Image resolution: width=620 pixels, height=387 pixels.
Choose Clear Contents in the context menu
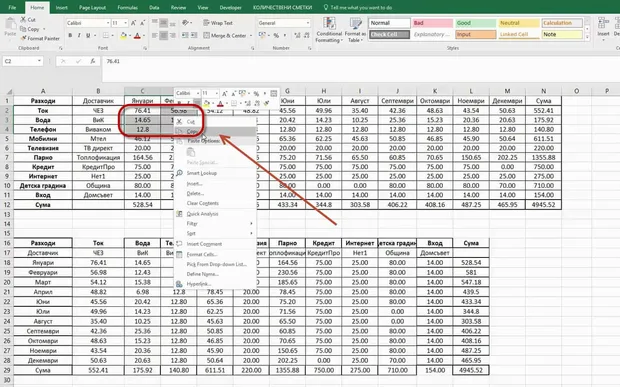point(215,203)
